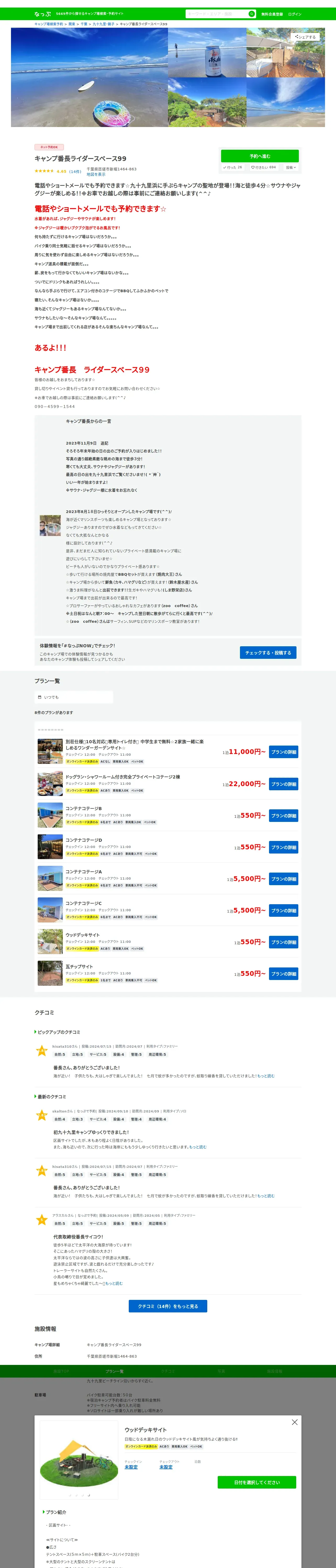The image size is (336, 1568).
Task: Toggle the 行った checkmark button
Action: click(232, 168)
